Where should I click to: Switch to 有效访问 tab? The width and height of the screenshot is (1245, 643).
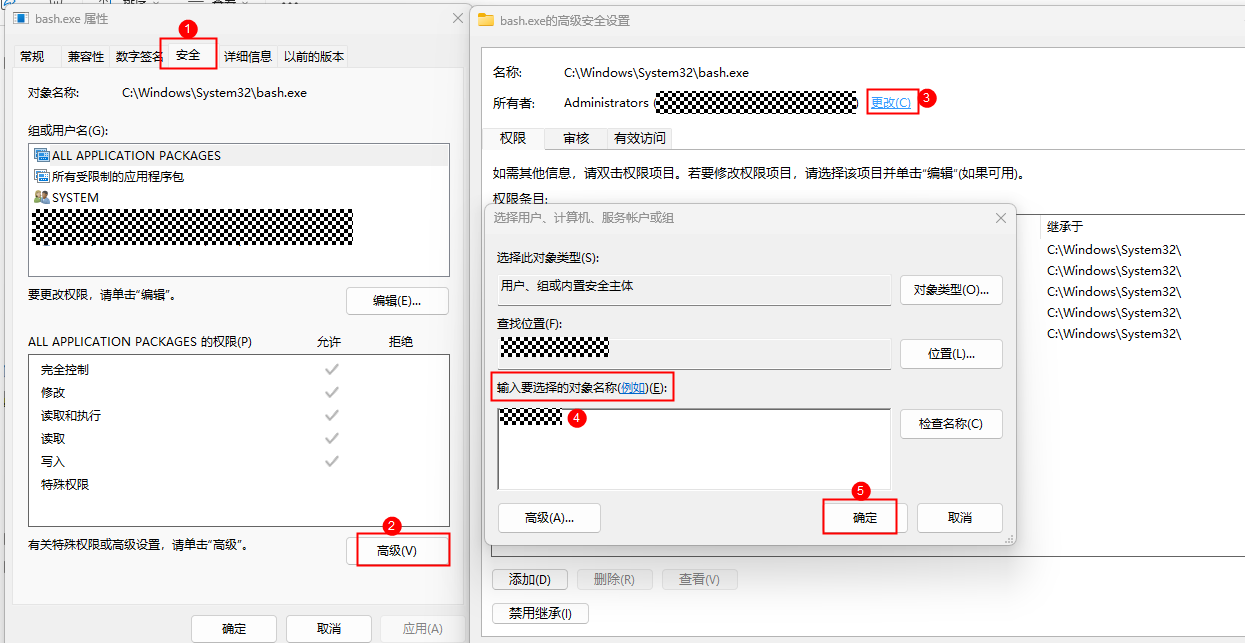639,138
